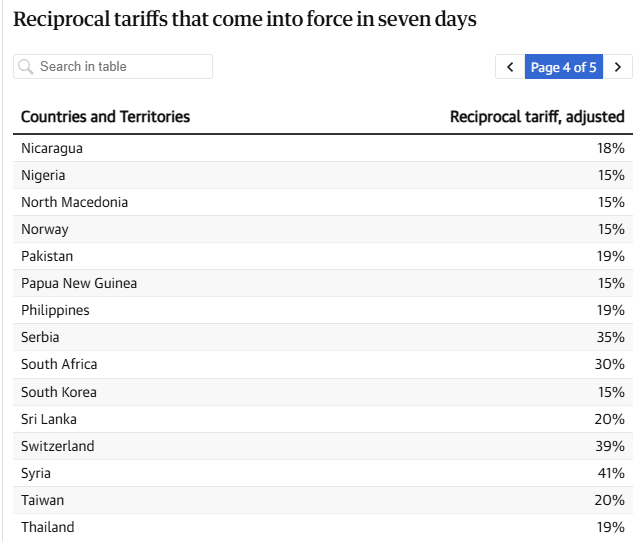Screen dimensions: 638x541
Task: Click North Macedonia entry
Action: click(x=74, y=202)
